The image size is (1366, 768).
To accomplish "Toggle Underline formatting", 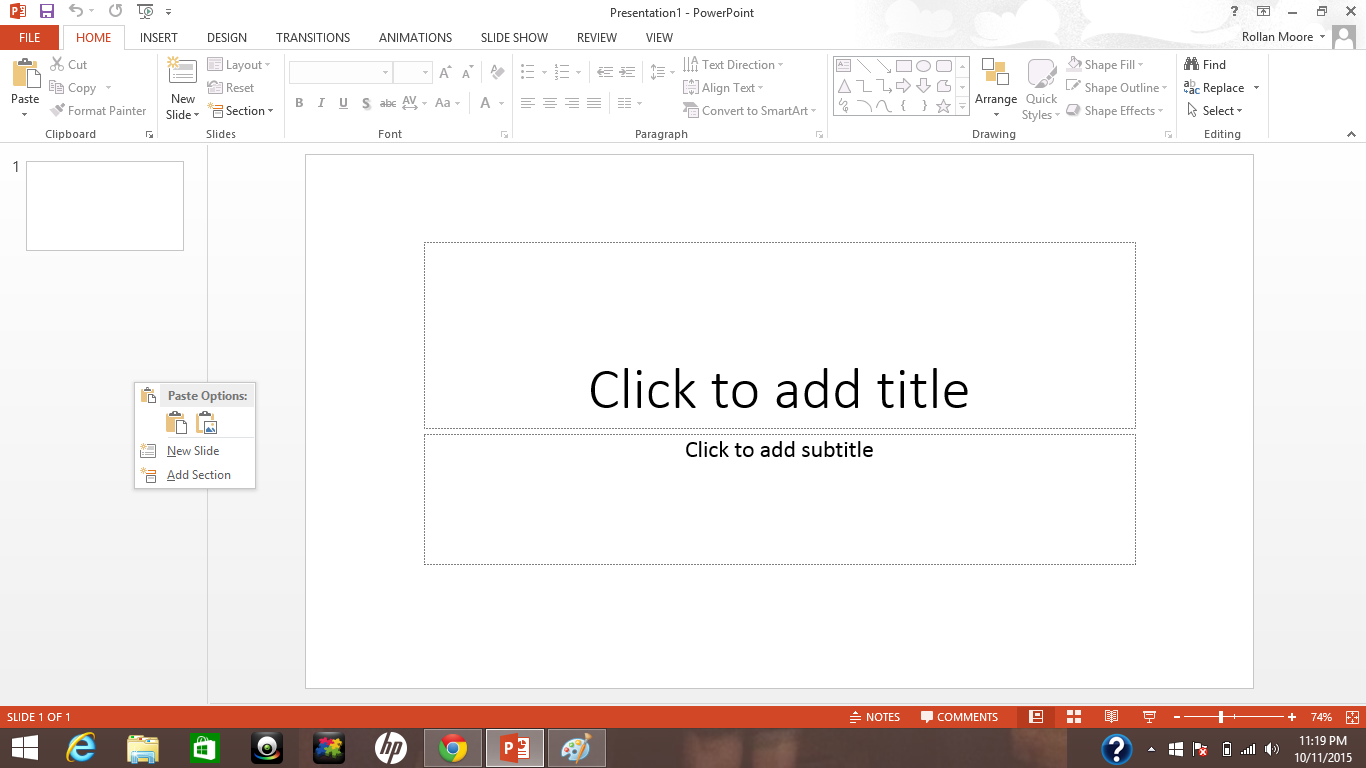I will click(x=343, y=103).
